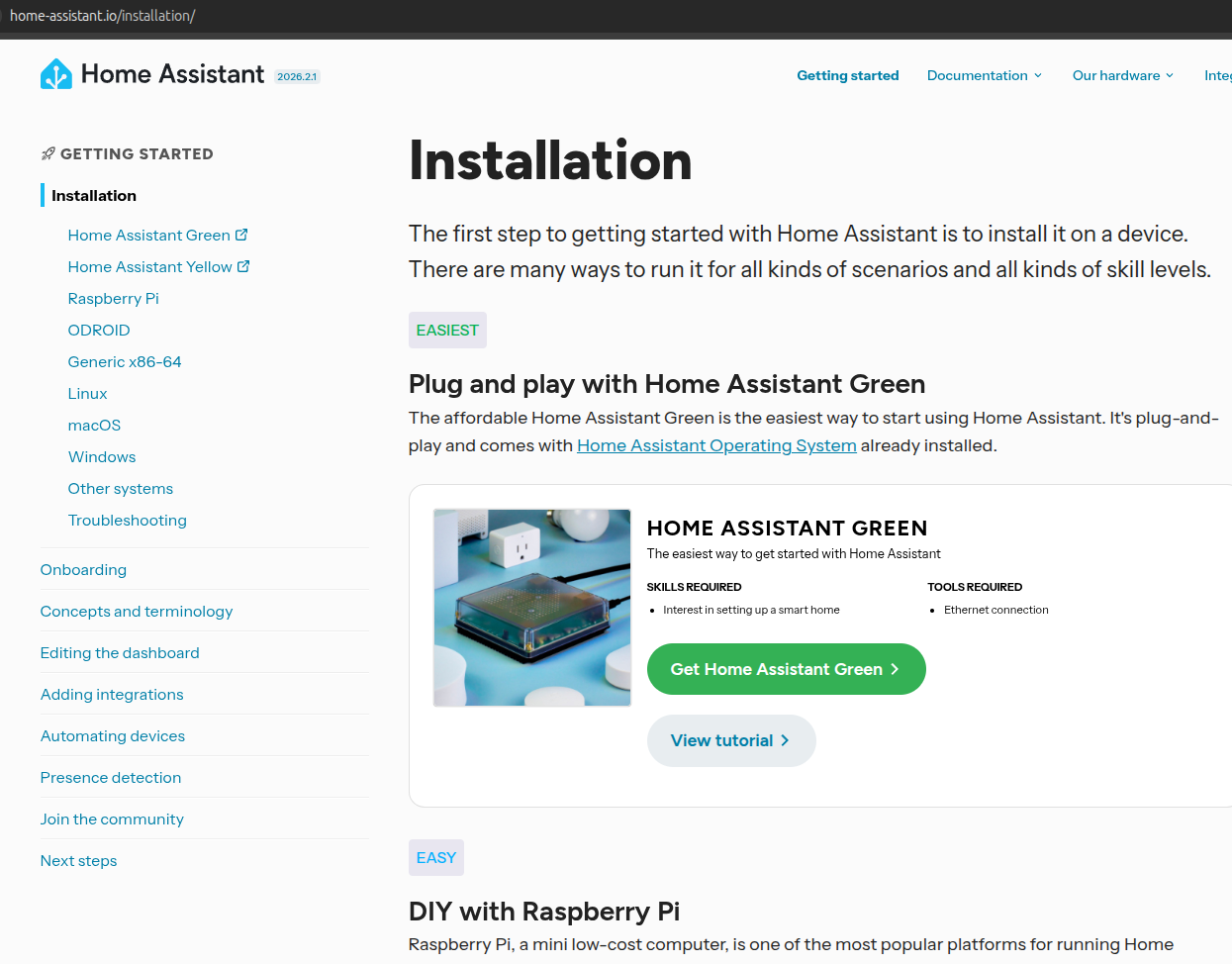Open the Home Assistant Green sidebar link
1232x964 pixels.
pyautogui.click(x=149, y=235)
